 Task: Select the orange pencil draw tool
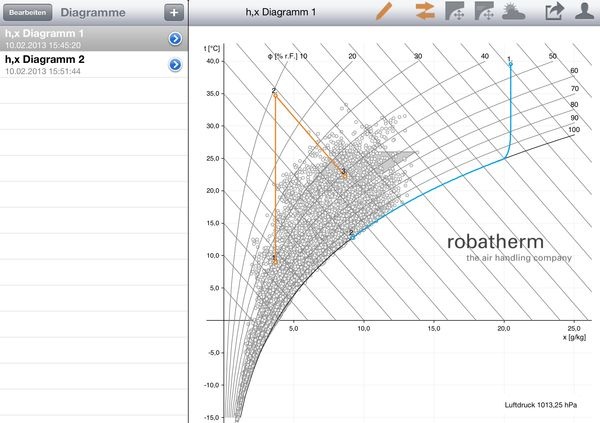click(385, 12)
